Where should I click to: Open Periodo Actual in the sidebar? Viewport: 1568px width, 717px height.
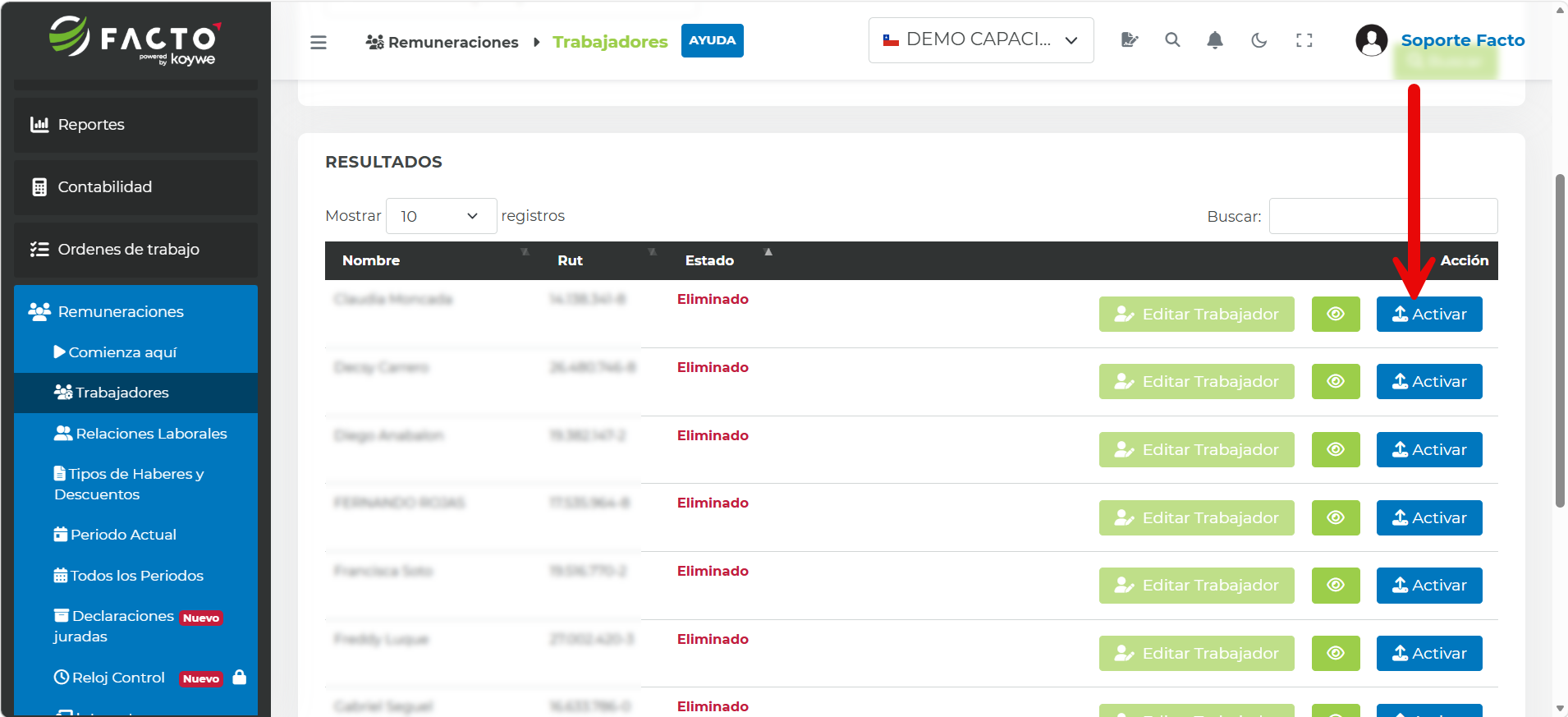point(135,535)
